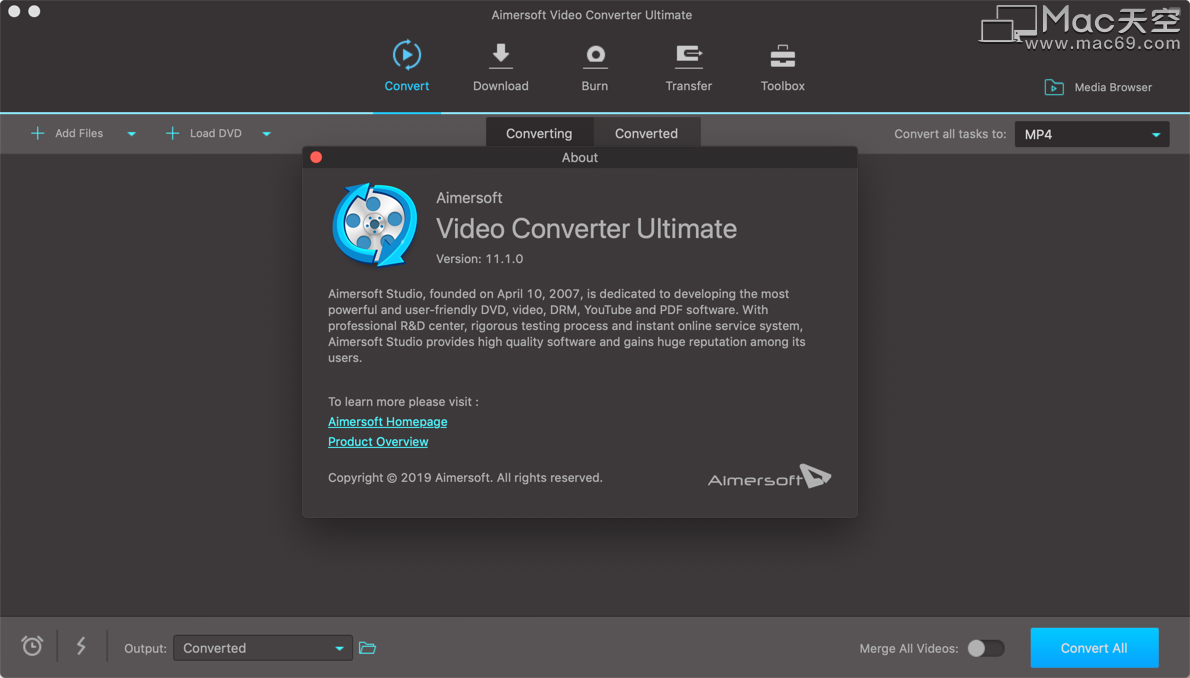Open the Transfer section icon
Viewport: 1190px width, 678px height.
click(688, 56)
